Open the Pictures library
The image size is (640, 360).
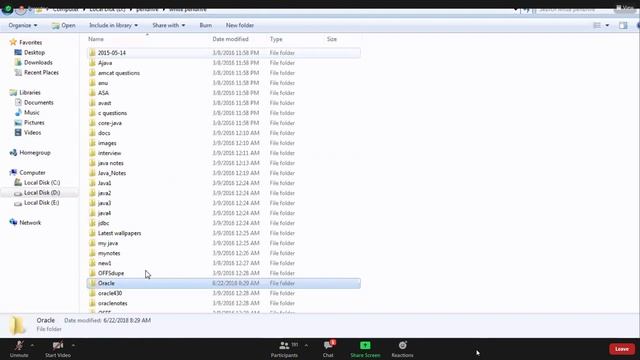pos(29,122)
